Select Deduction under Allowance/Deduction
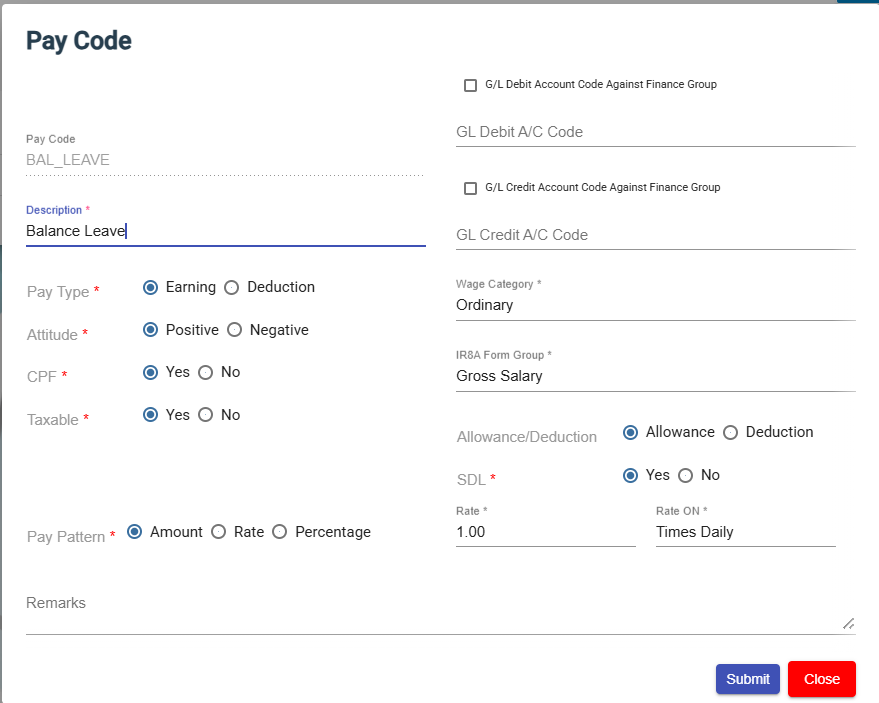The width and height of the screenshot is (879, 703). tap(731, 433)
